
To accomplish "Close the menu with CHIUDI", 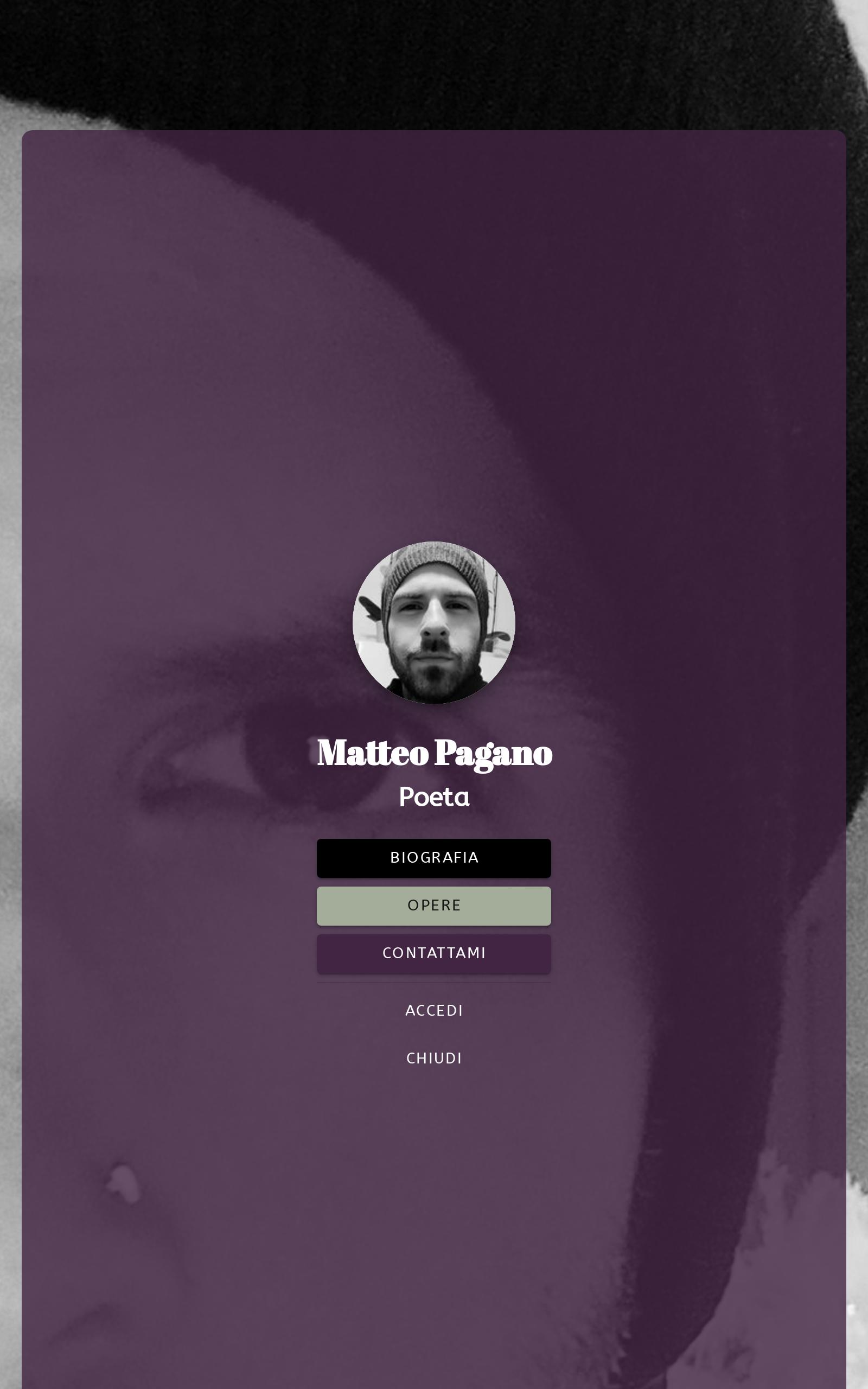I will (x=433, y=1059).
